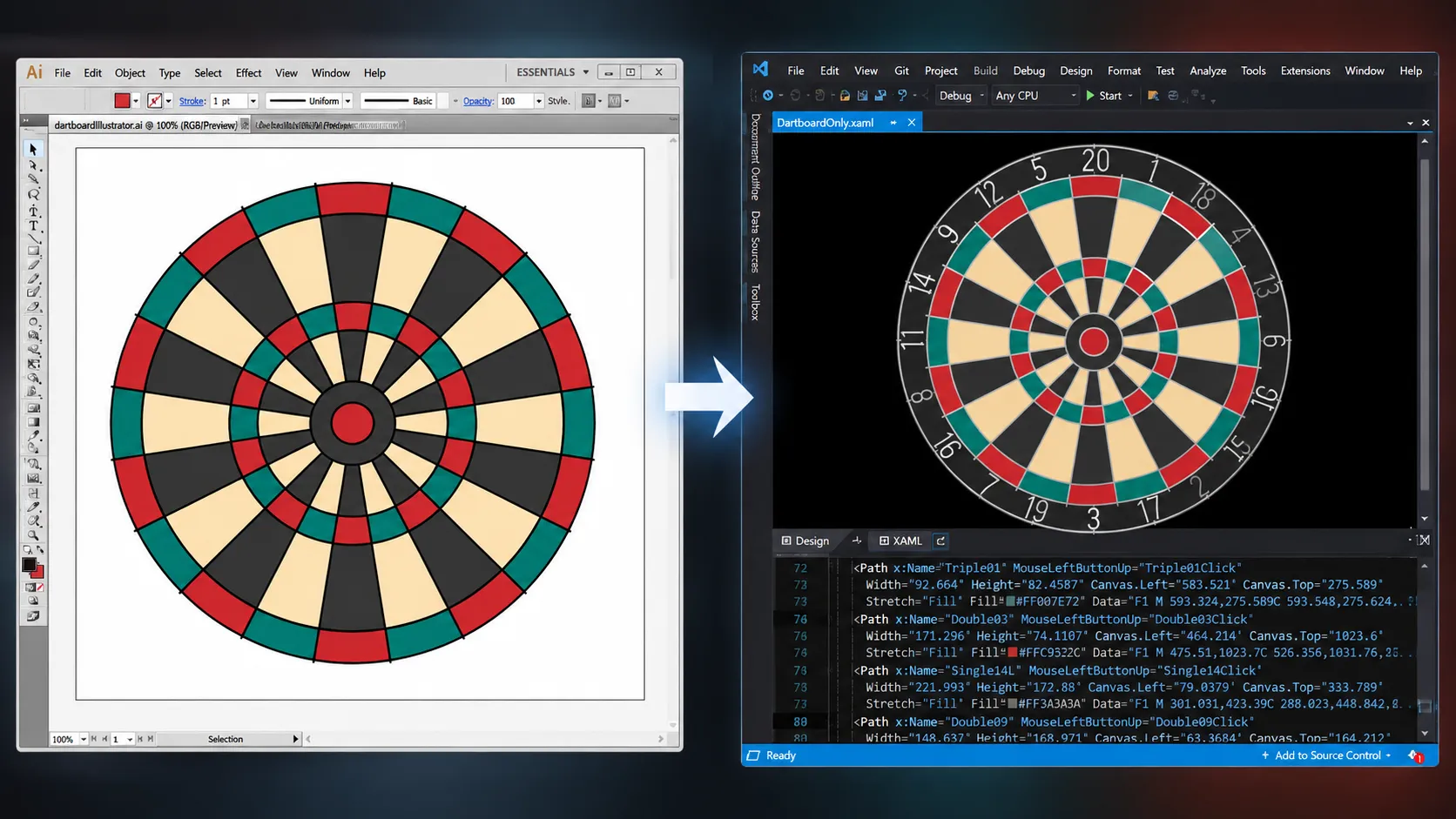Click the navigate backward icon in Visual Studio toolbar

[768, 96]
